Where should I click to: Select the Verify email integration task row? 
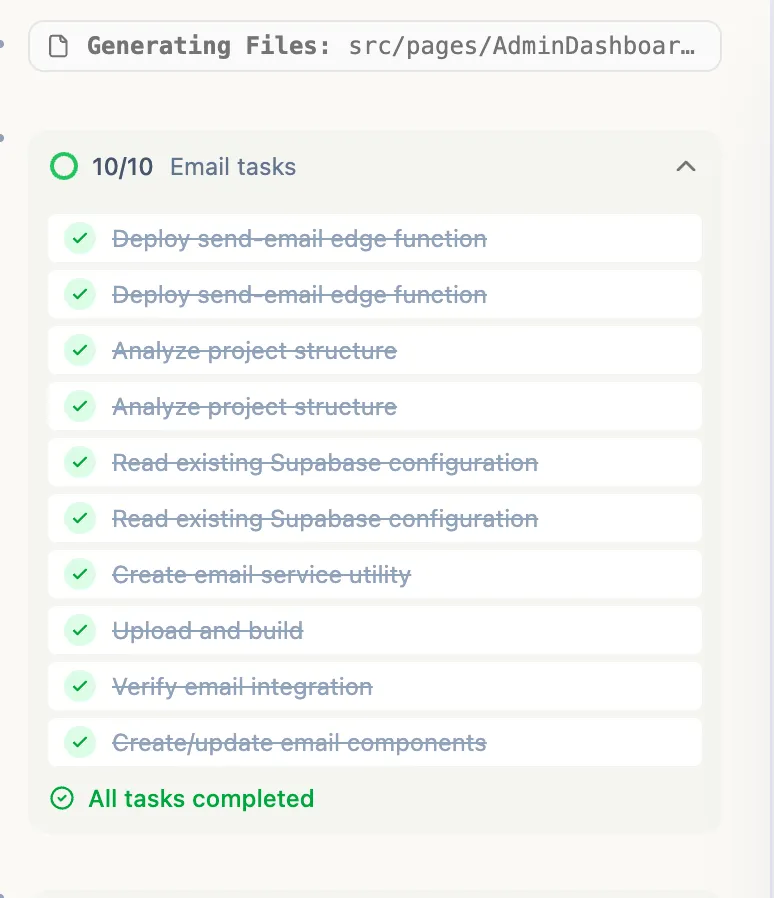[375, 686]
